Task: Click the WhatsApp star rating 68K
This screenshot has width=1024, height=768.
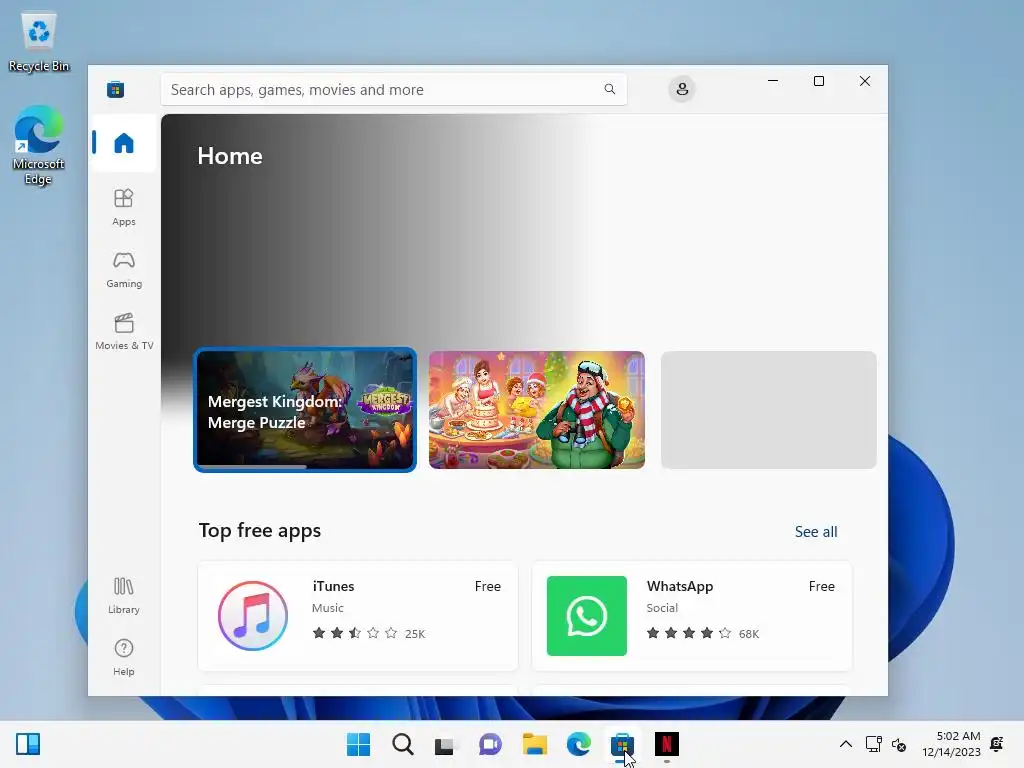Action: 703,633
